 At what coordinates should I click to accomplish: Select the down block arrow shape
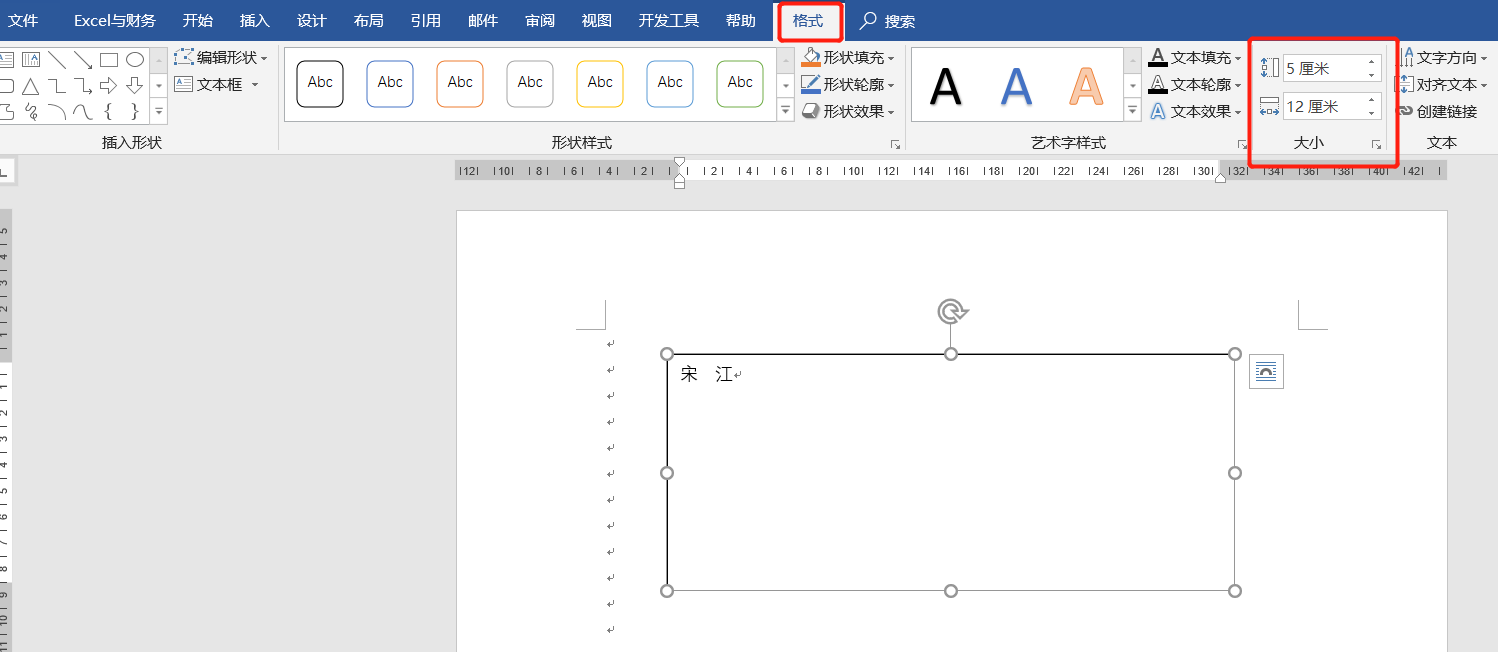tap(135, 86)
